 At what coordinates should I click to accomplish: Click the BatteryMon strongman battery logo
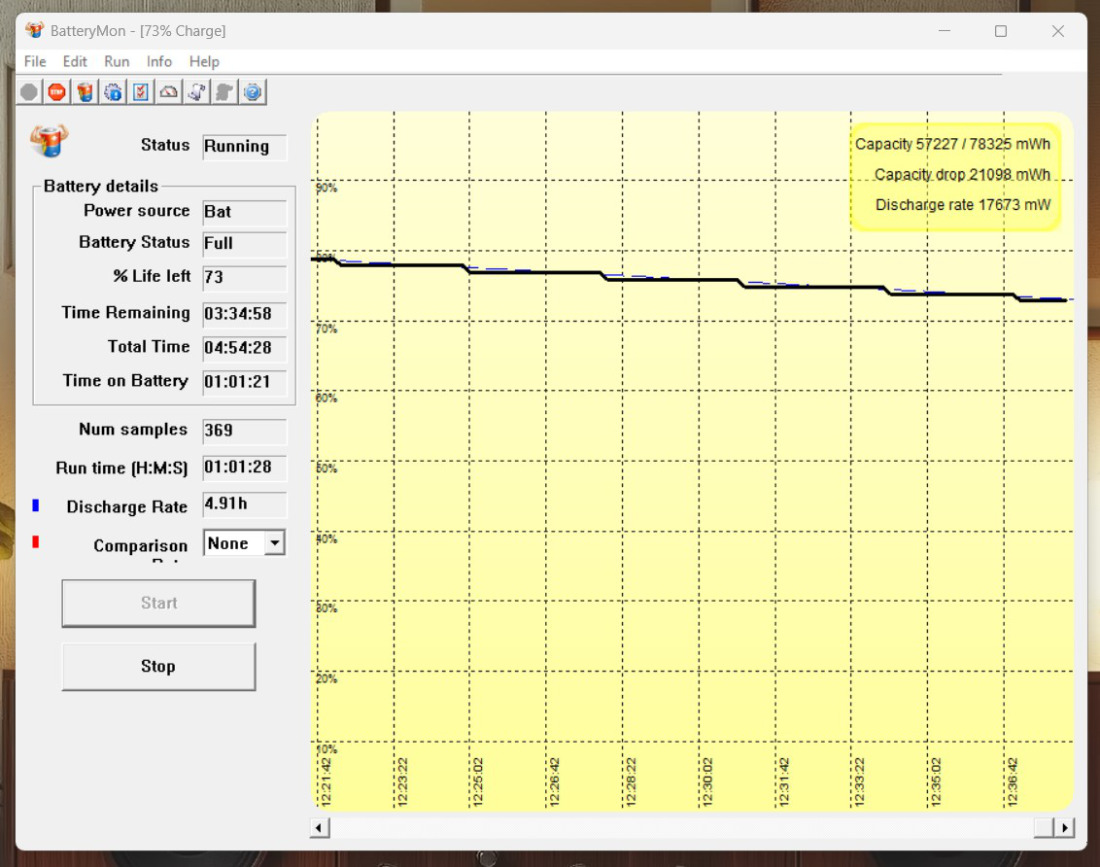[x=49, y=141]
